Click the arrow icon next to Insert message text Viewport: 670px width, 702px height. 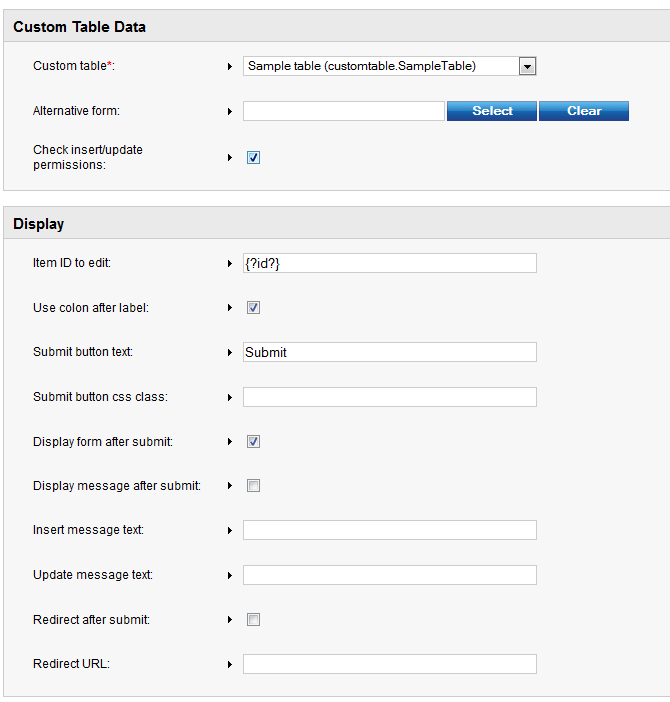tap(230, 531)
